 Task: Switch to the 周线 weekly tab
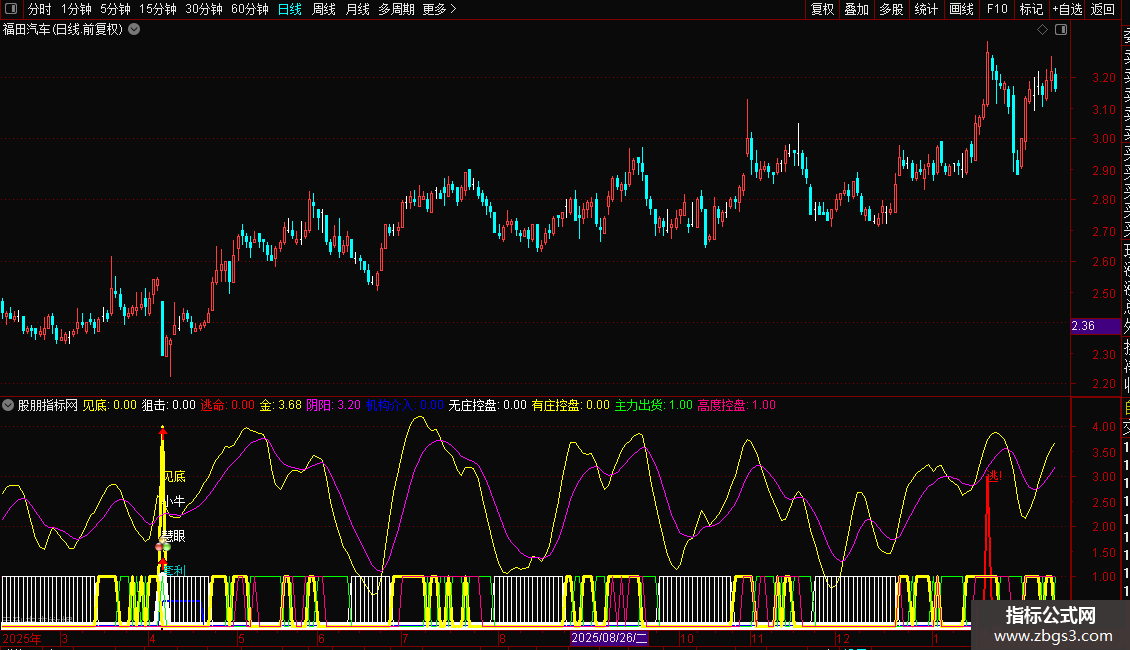point(324,10)
